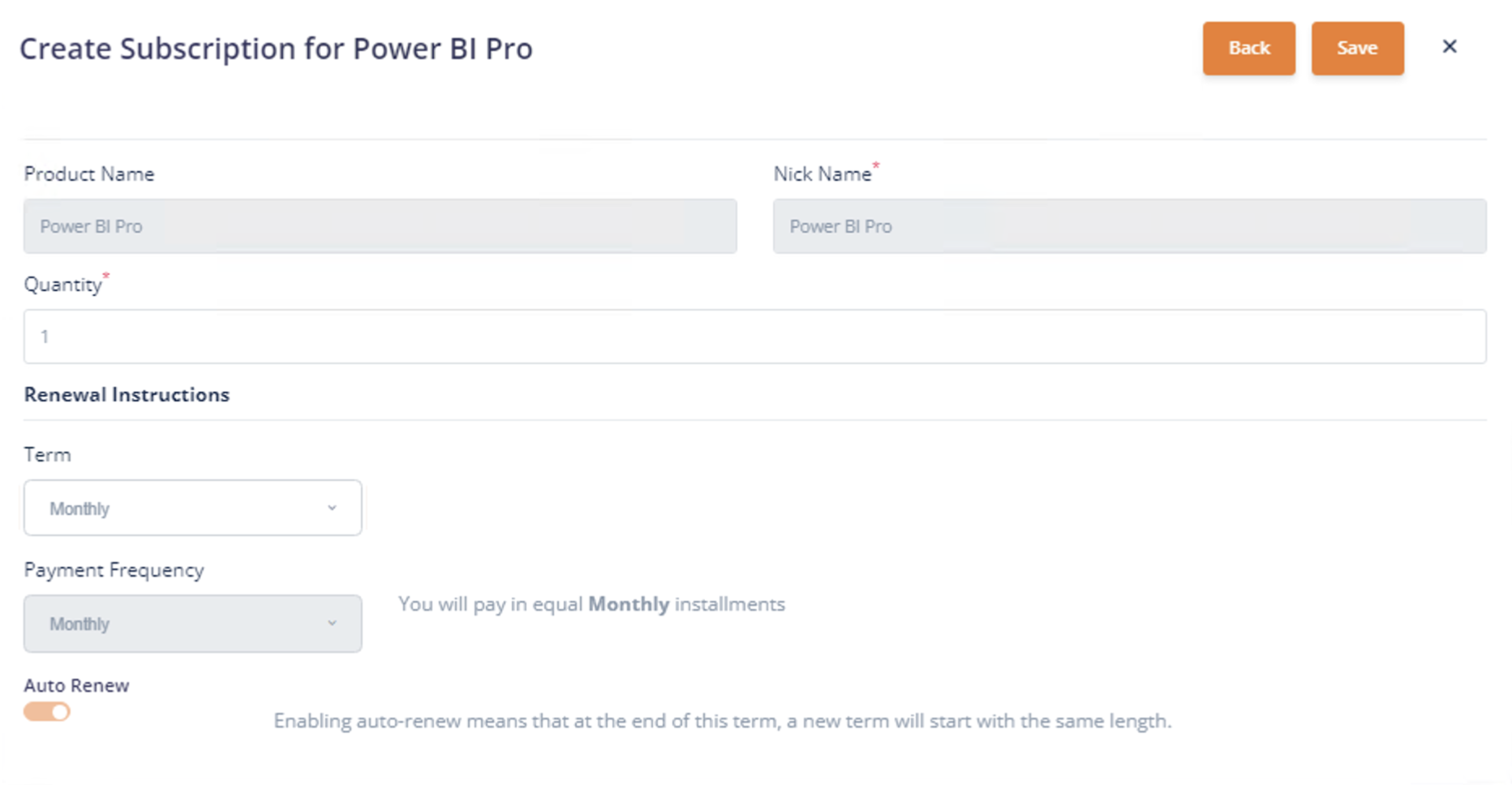Click the Nick Name label

pos(822,174)
